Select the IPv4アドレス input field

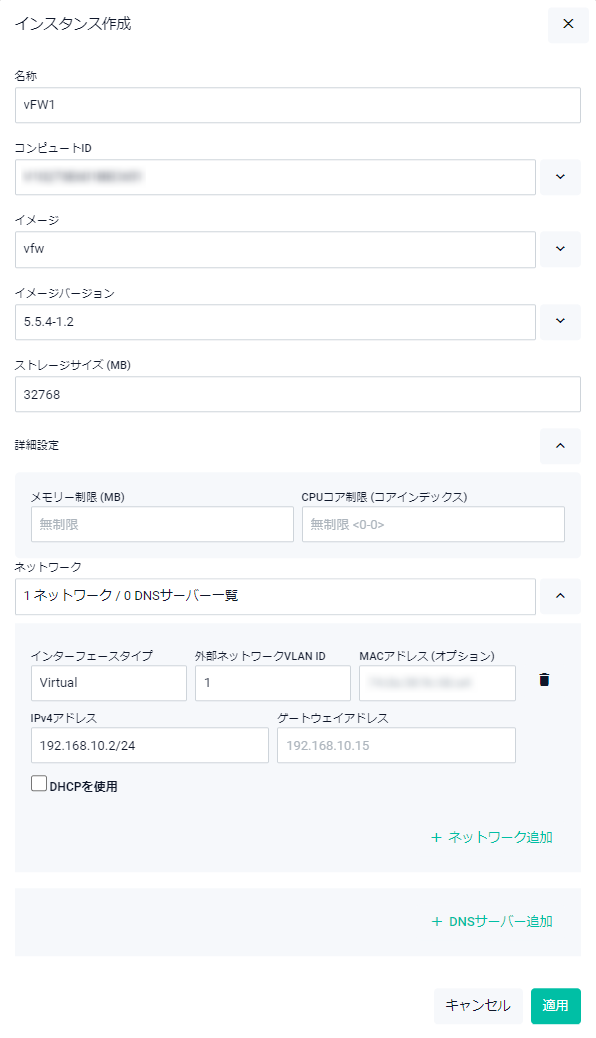(150, 745)
